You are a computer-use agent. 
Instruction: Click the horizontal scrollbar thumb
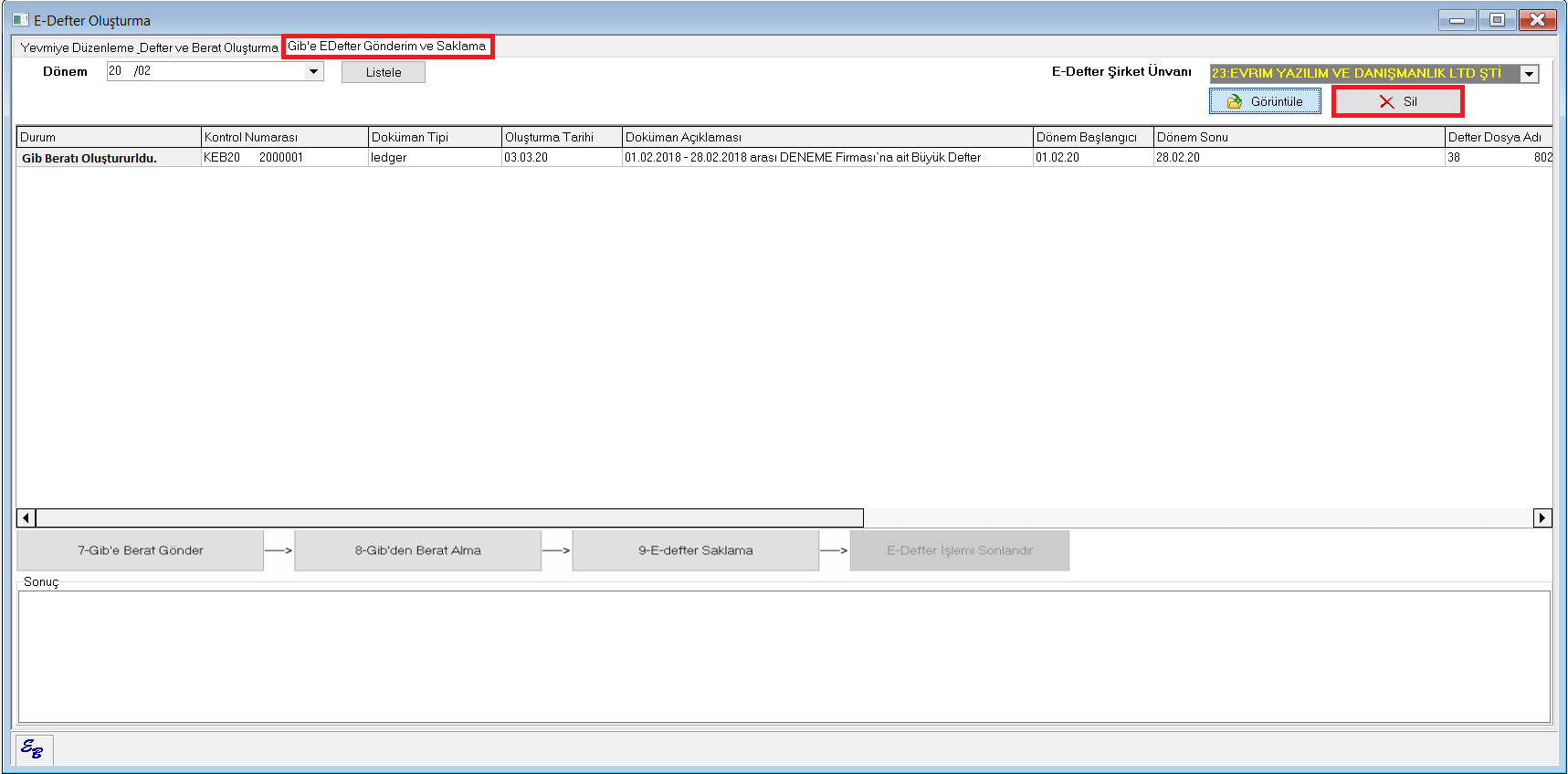point(449,518)
